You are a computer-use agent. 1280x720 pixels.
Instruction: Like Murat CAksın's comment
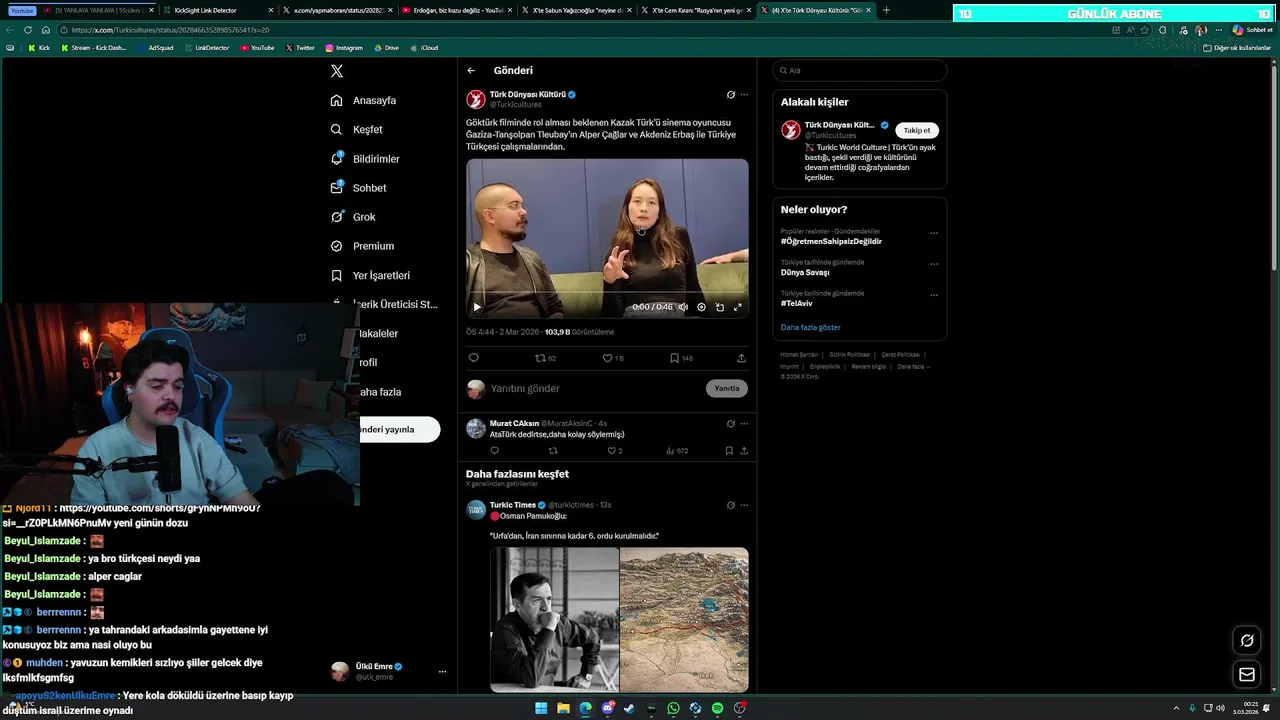(614, 451)
